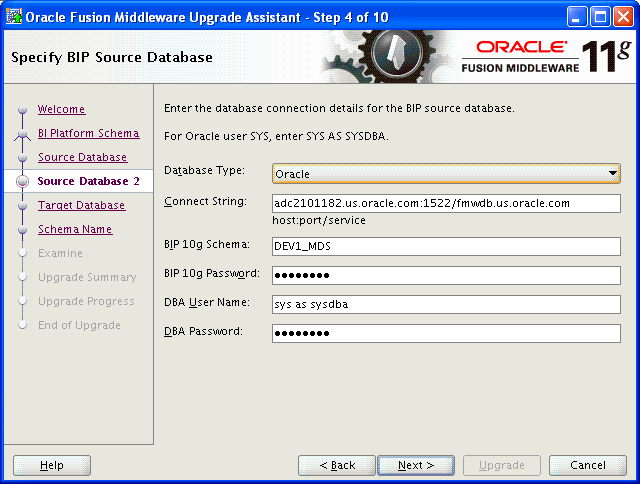Screen dimensions: 640x484
Task: Click the Upgrade Assistant title bar icon
Action: [14, 17]
